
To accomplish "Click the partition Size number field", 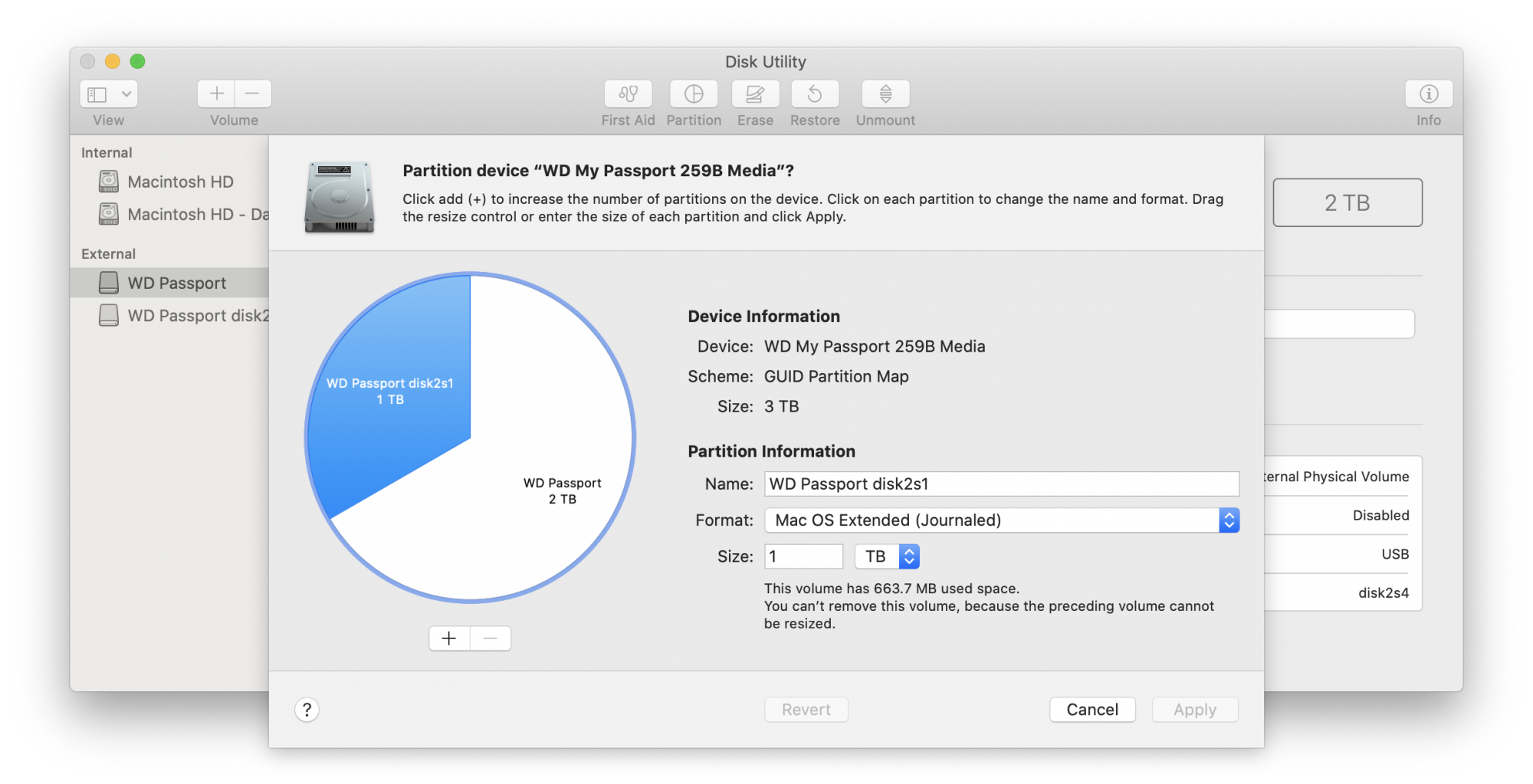I will [803, 556].
